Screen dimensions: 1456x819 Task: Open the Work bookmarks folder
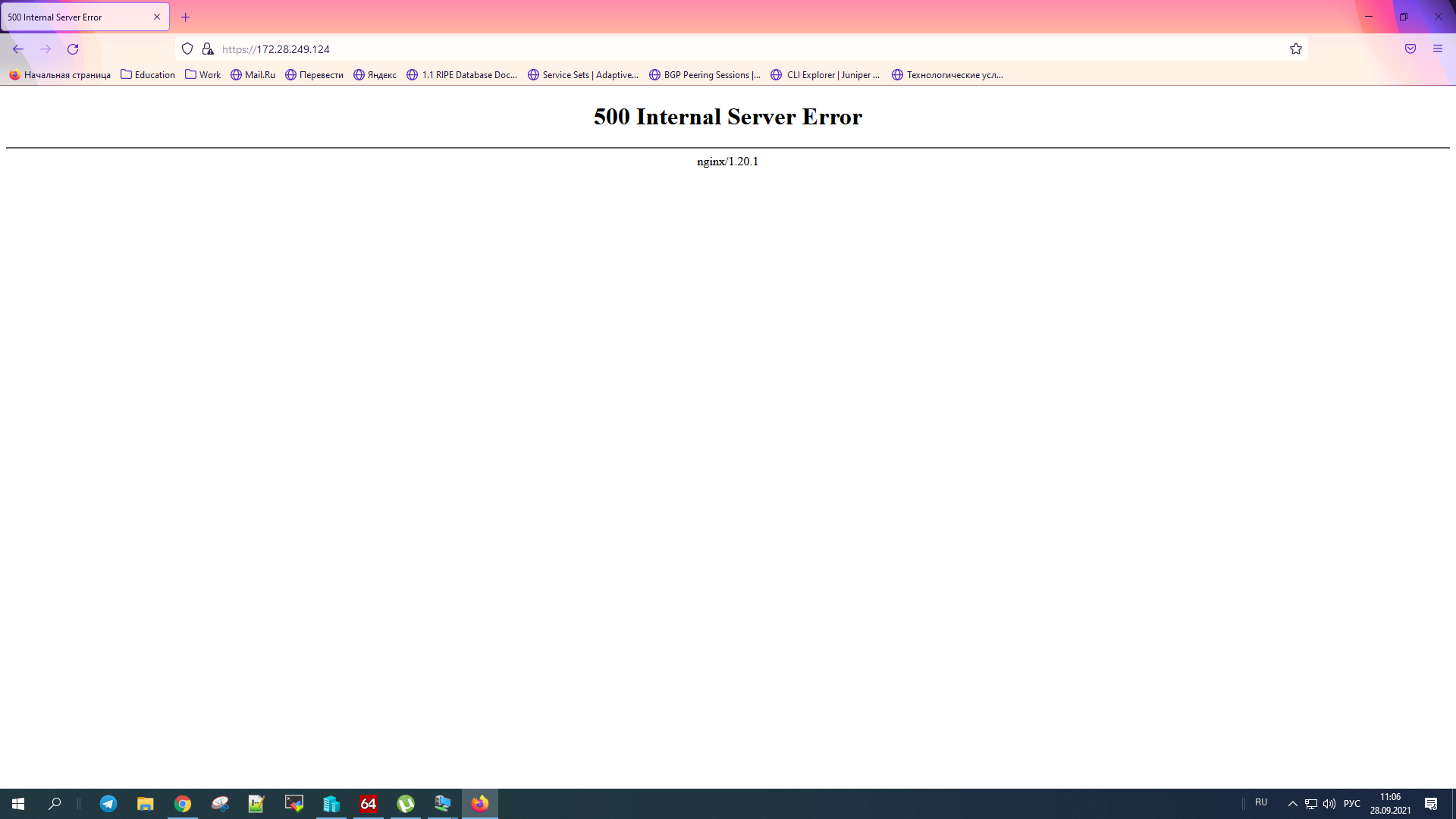click(x=203, y=75)
